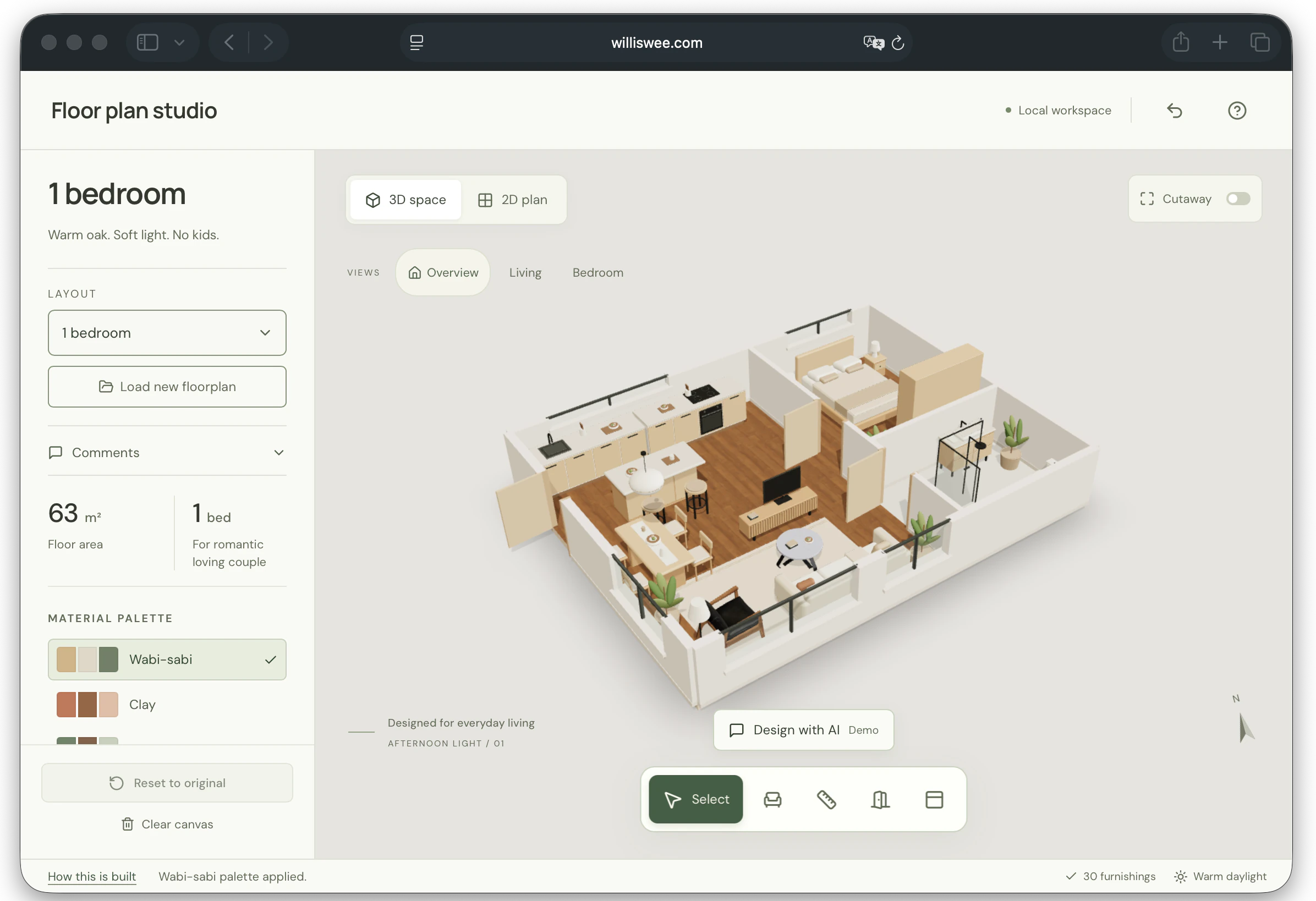This screenshot has height=901, width=1316.
Task: Click the Floor plan studio title
Action: (134, 111)
